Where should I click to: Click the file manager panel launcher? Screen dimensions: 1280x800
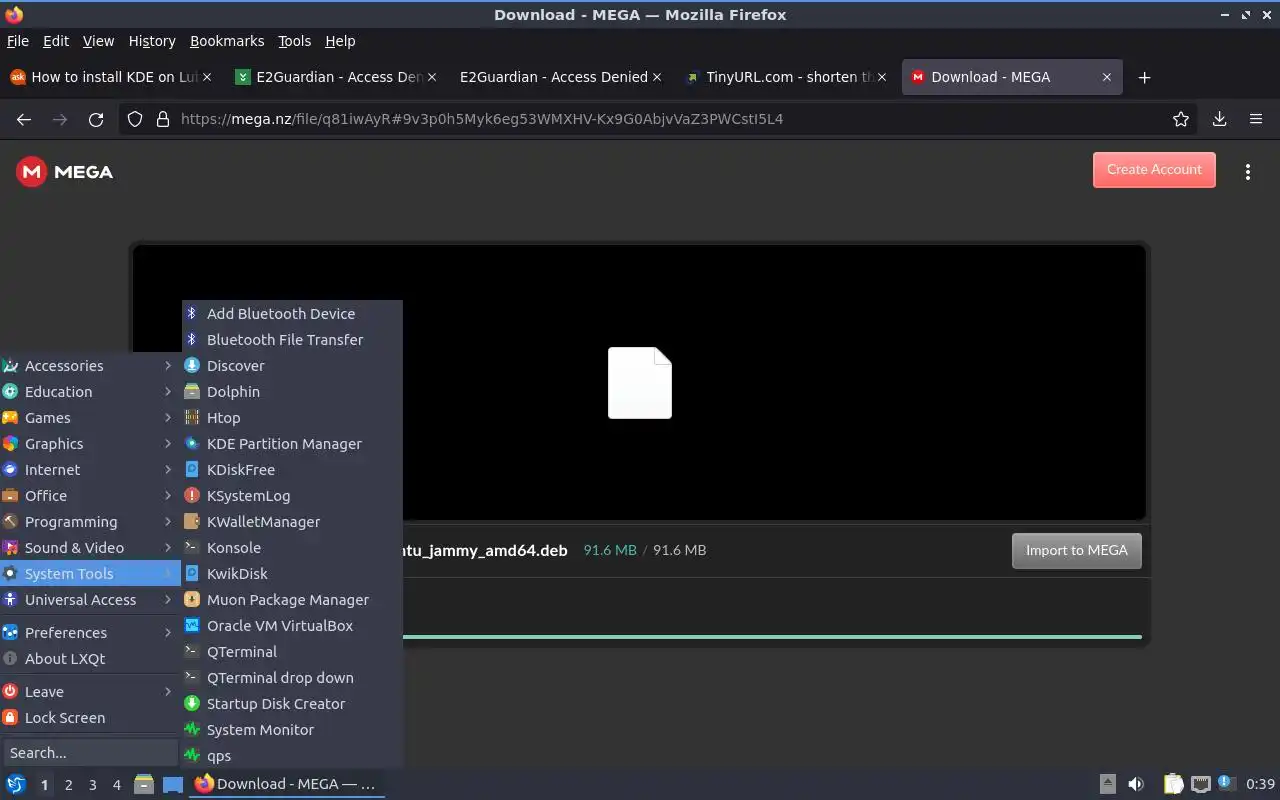pyautogui.click(x=144, y=784)
